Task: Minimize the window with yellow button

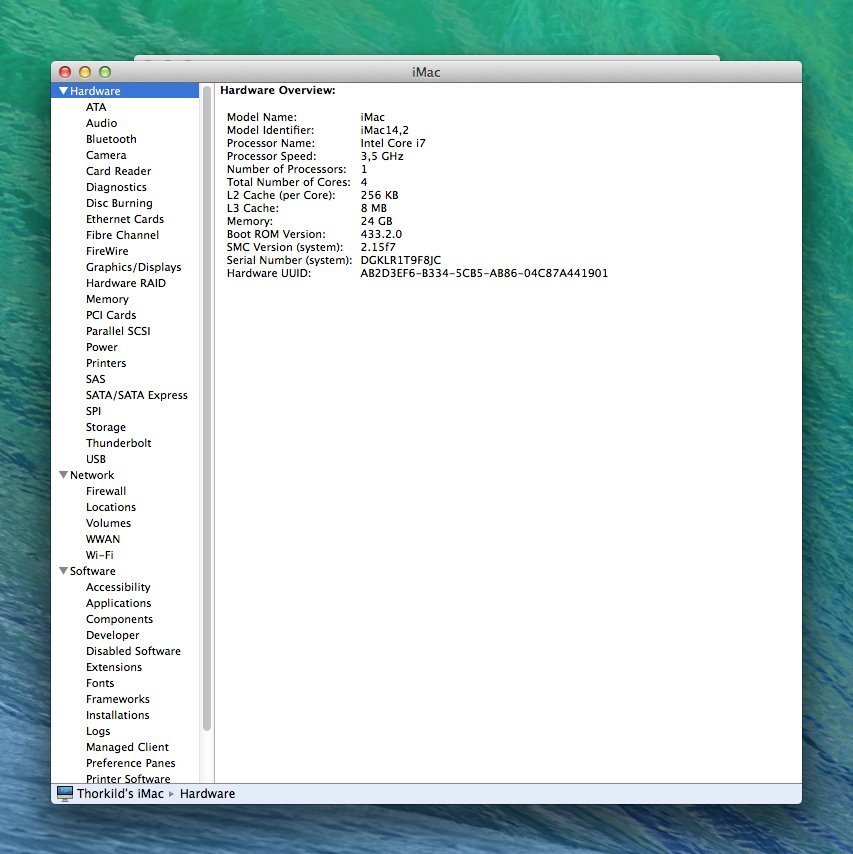Action: click(85, 72)
